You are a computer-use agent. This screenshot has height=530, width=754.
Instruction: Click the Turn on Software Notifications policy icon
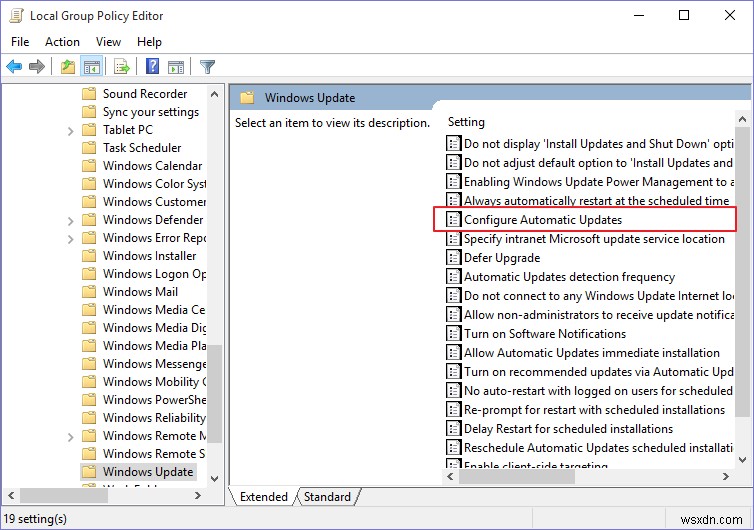453,334
